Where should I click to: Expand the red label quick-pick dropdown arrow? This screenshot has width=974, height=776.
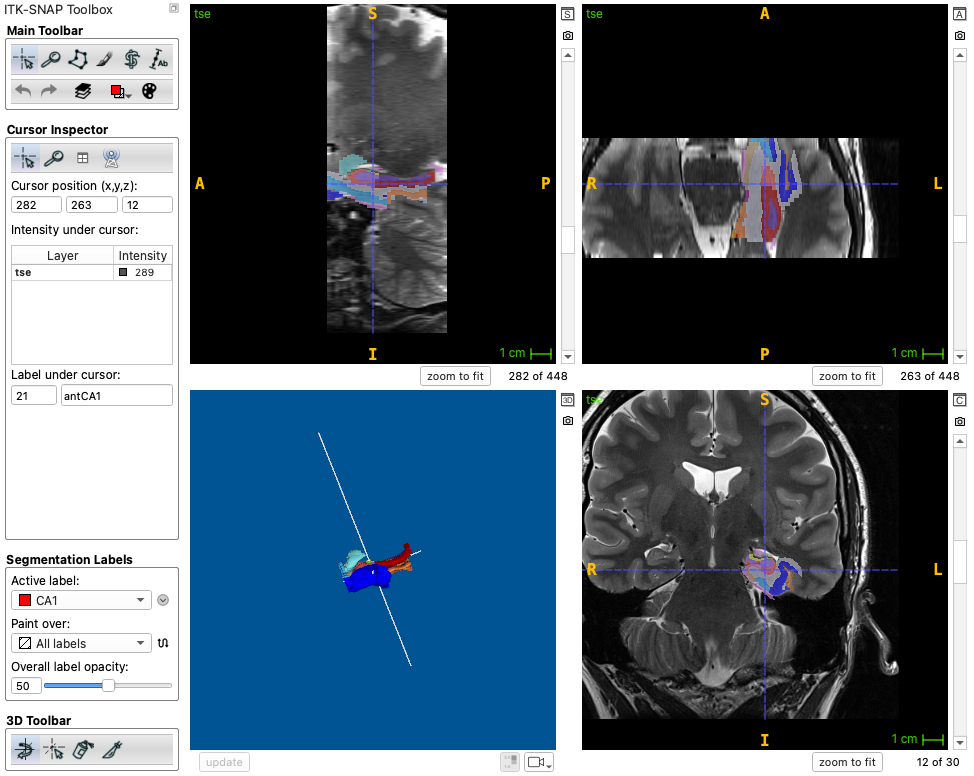click(128, 95)
